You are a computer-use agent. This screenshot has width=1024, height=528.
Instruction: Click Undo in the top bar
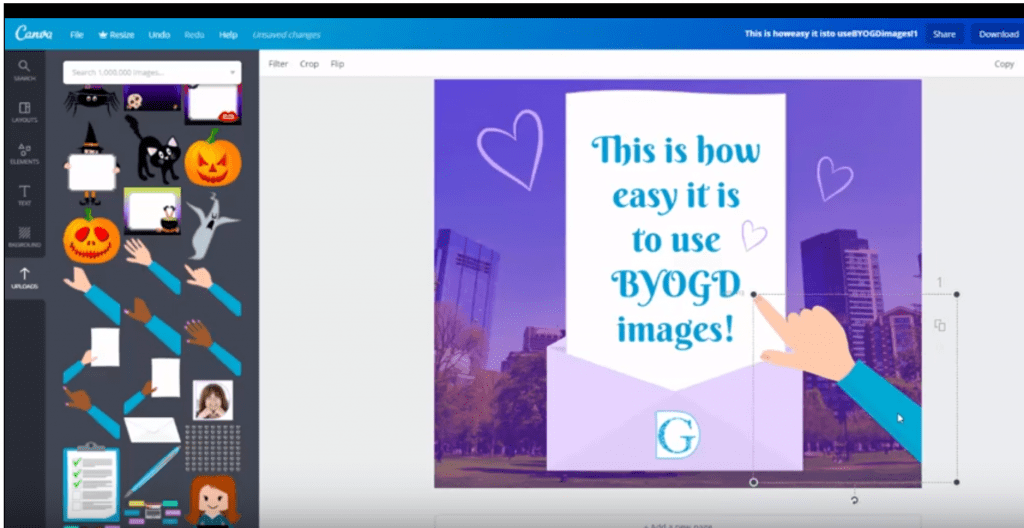pyautogui.click(x=159, y=35)
